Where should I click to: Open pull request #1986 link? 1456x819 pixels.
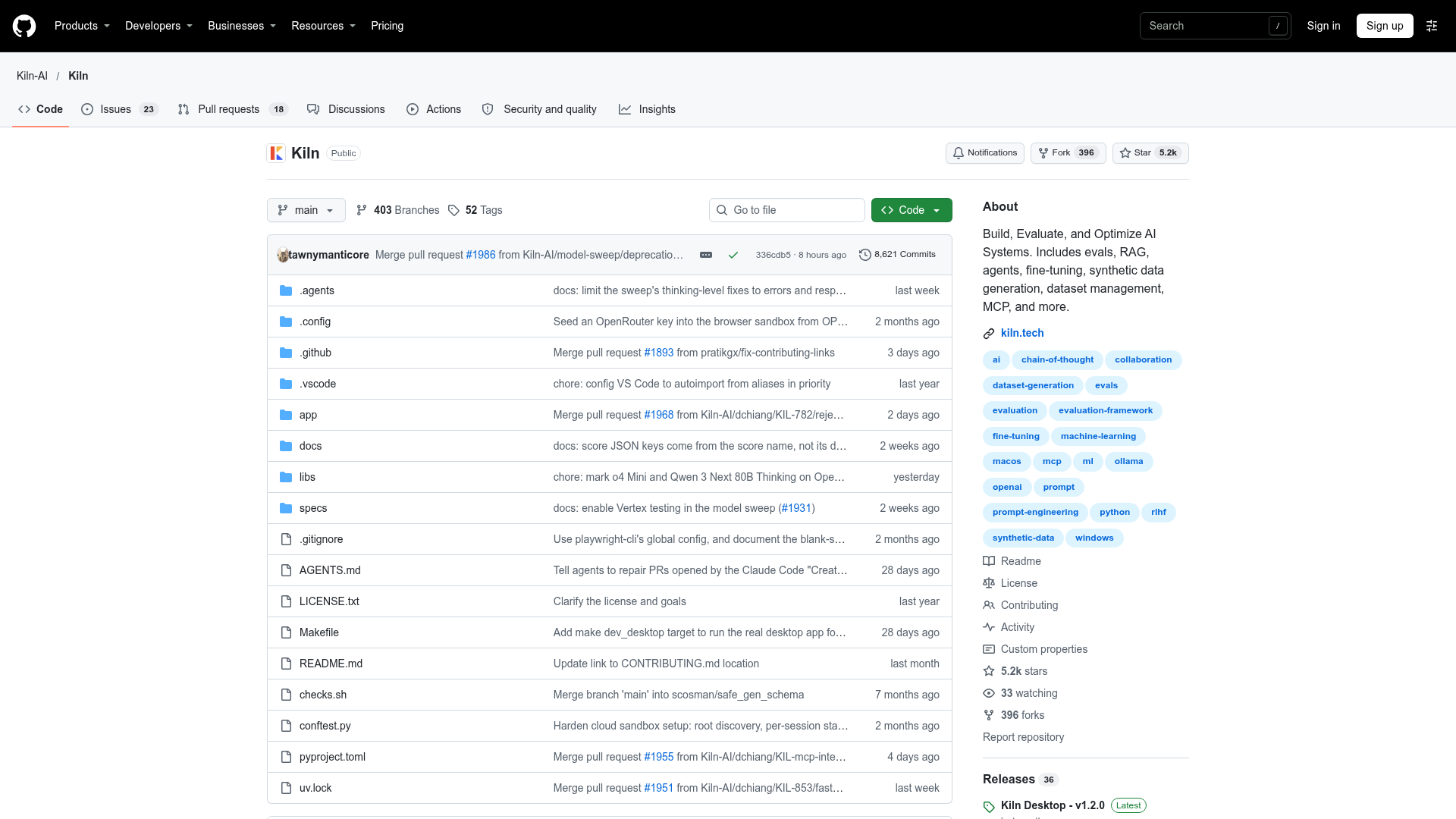tap(480, 255)
